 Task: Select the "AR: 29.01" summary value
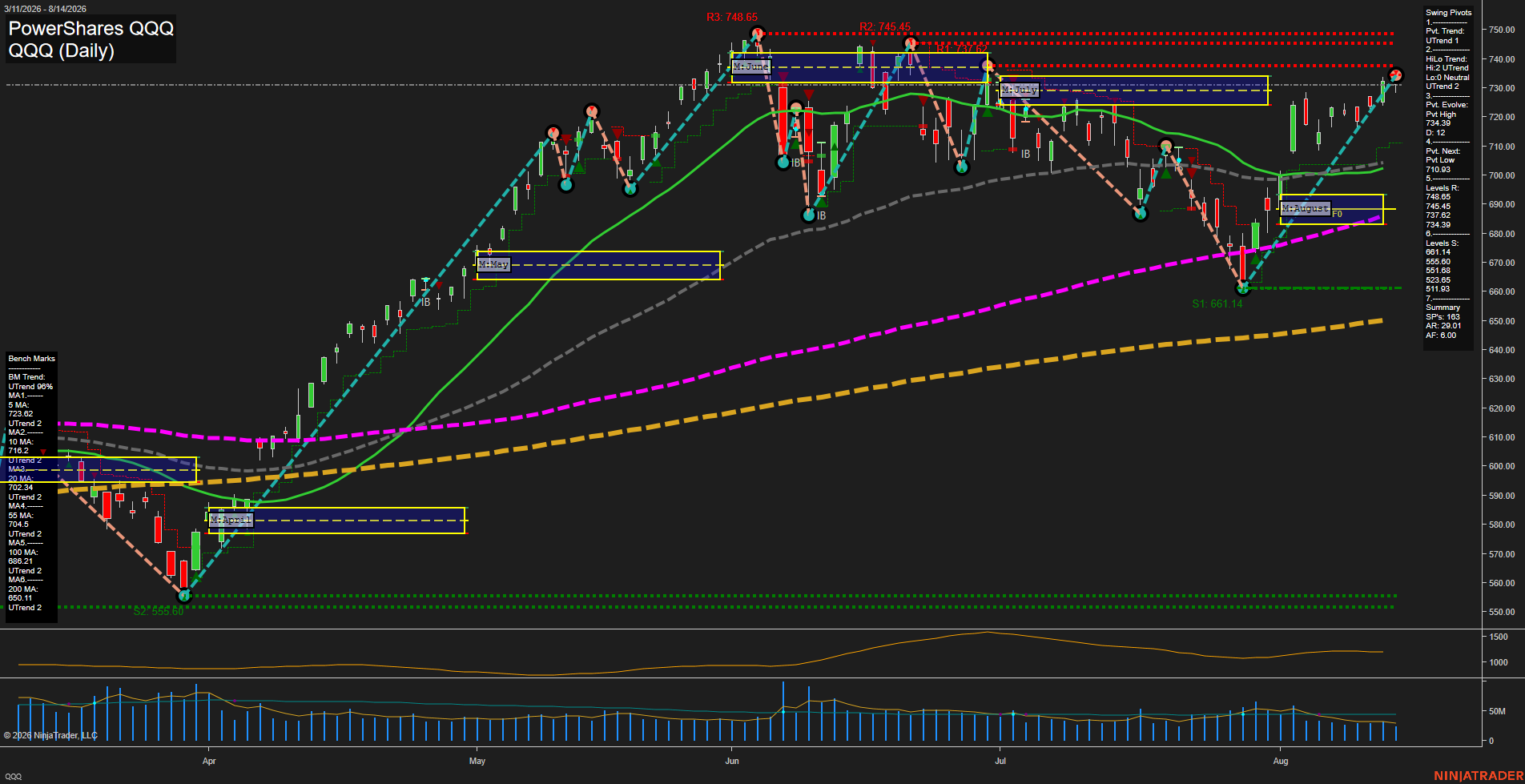coord(1443,326)
